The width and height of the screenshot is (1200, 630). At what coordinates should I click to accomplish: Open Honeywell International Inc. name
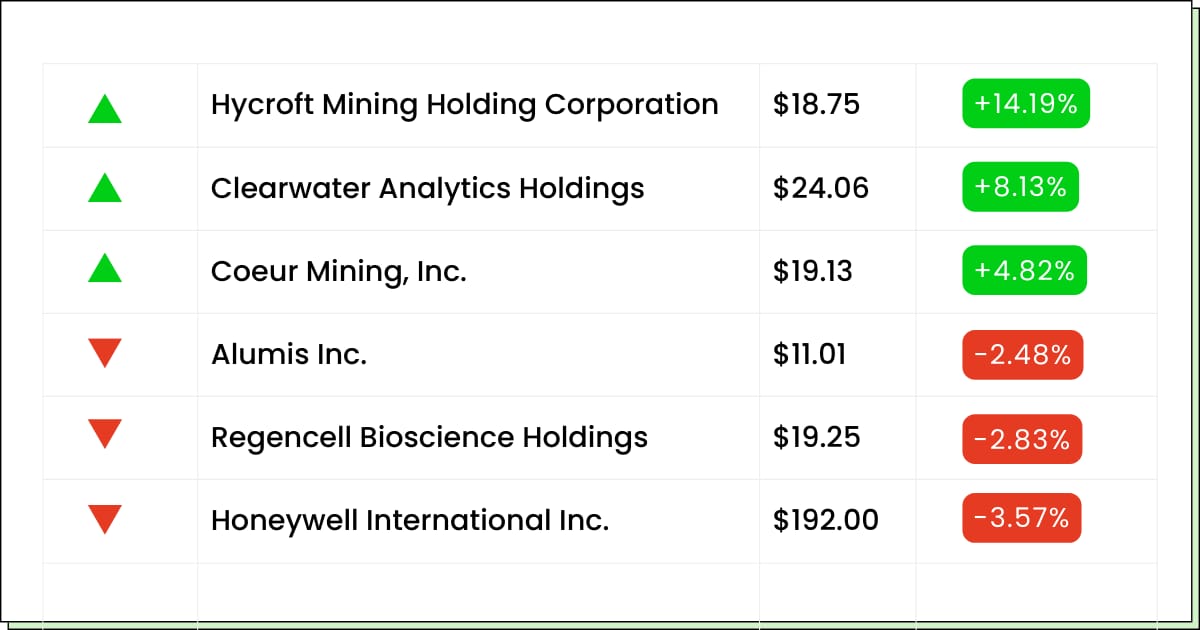(x=410, y=520)
